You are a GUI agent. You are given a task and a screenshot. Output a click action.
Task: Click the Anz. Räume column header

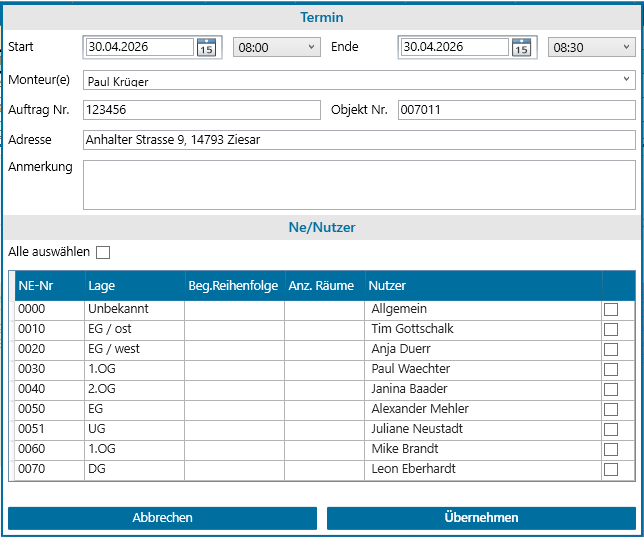[x=325, y=286]
